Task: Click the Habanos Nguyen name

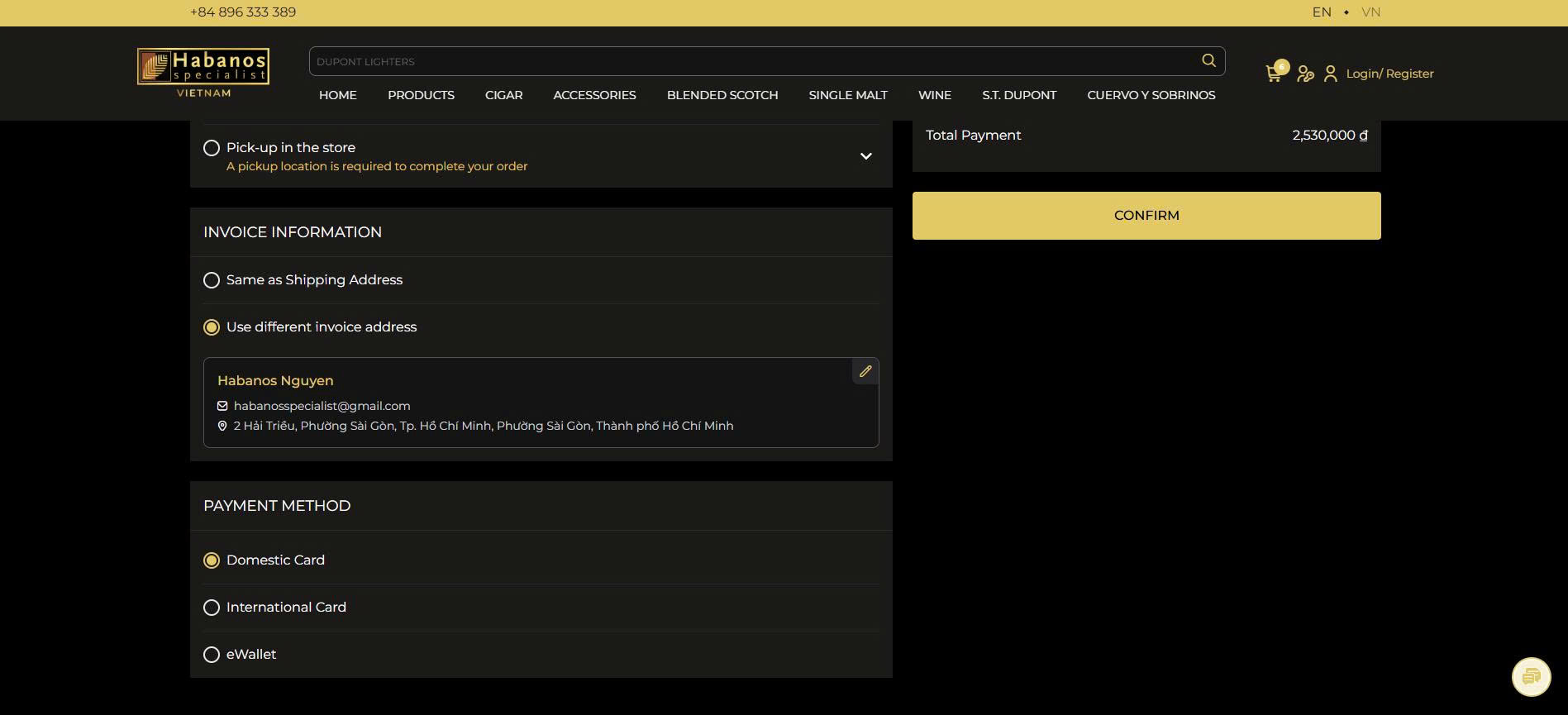Action: coord(275,380)
